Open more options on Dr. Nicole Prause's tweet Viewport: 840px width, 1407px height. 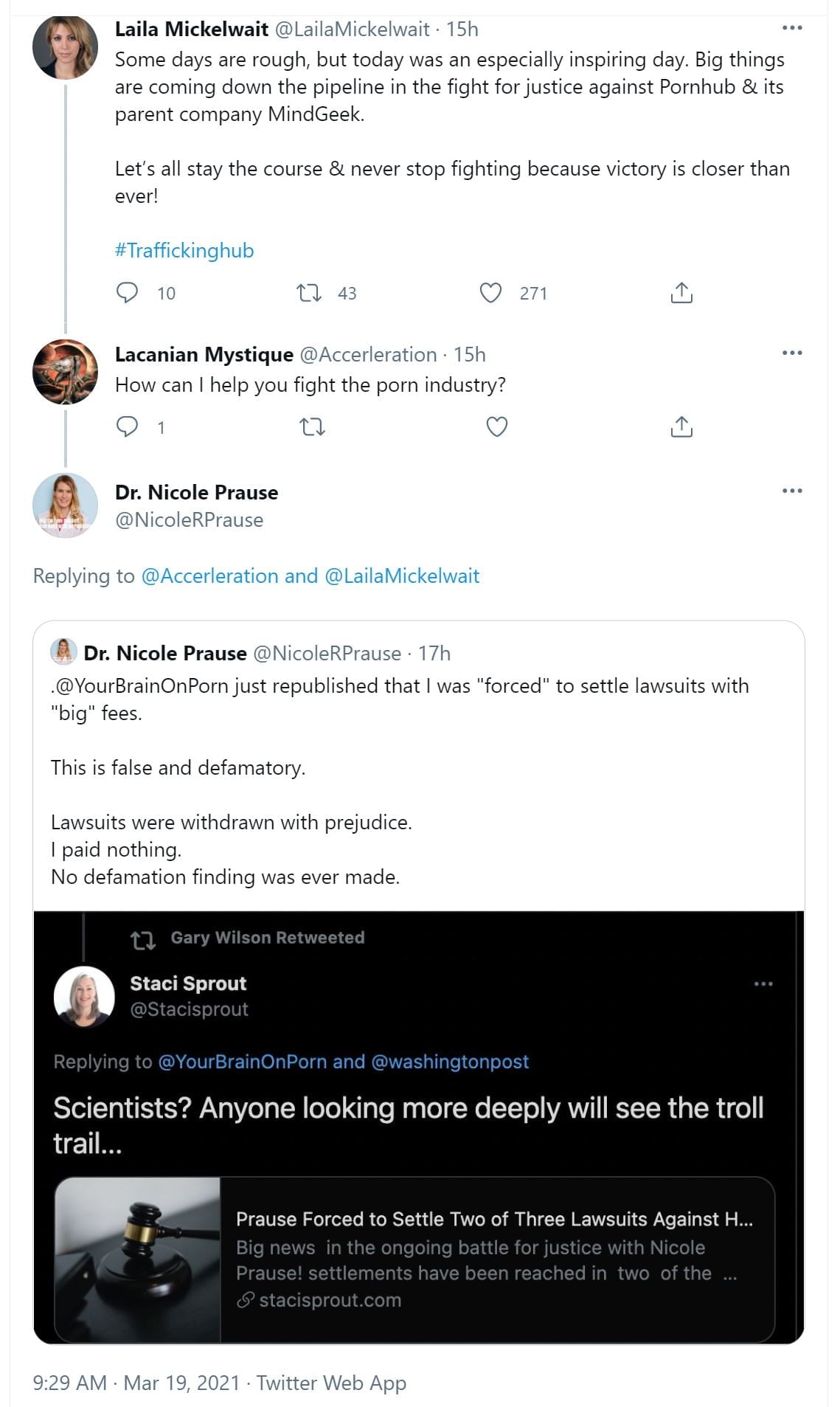coord(791,491)
